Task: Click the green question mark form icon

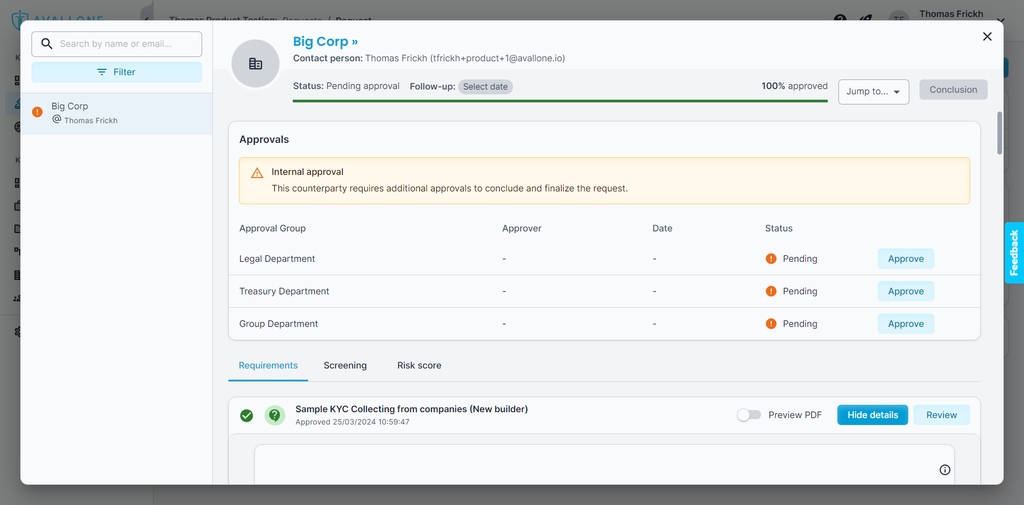Action: (275, 415)
